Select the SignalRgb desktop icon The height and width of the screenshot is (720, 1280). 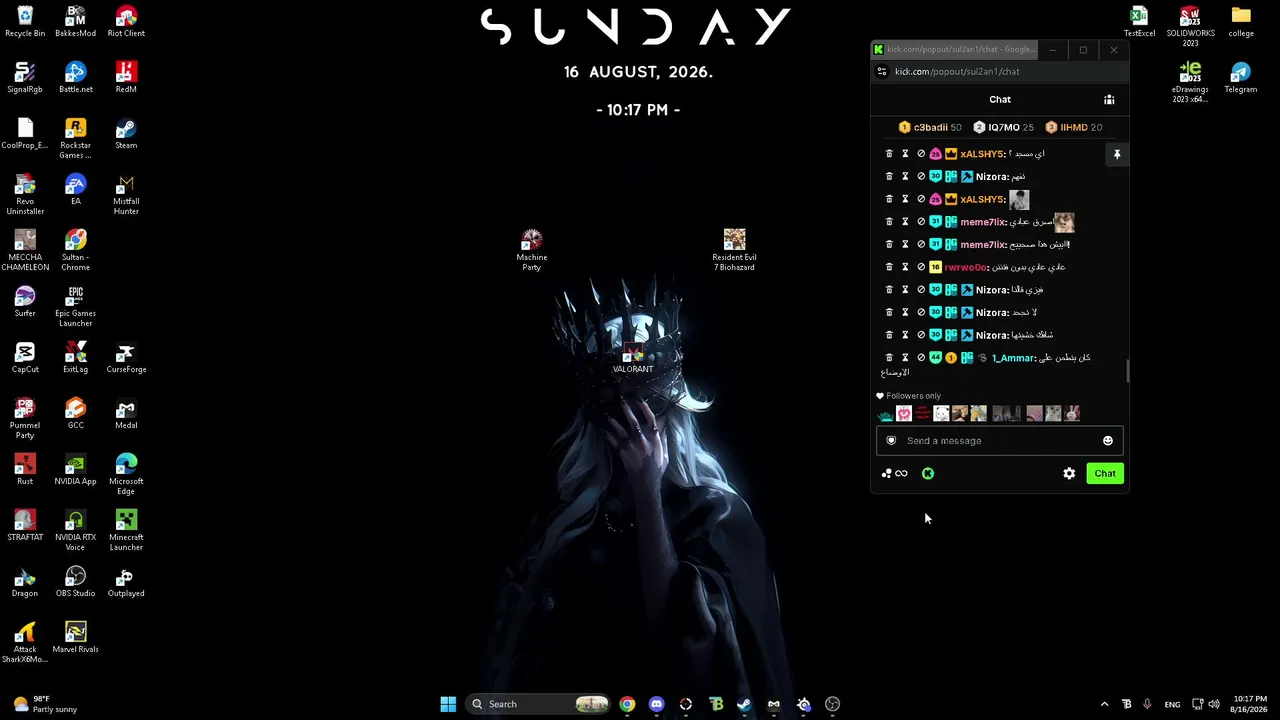click(25, 78)
